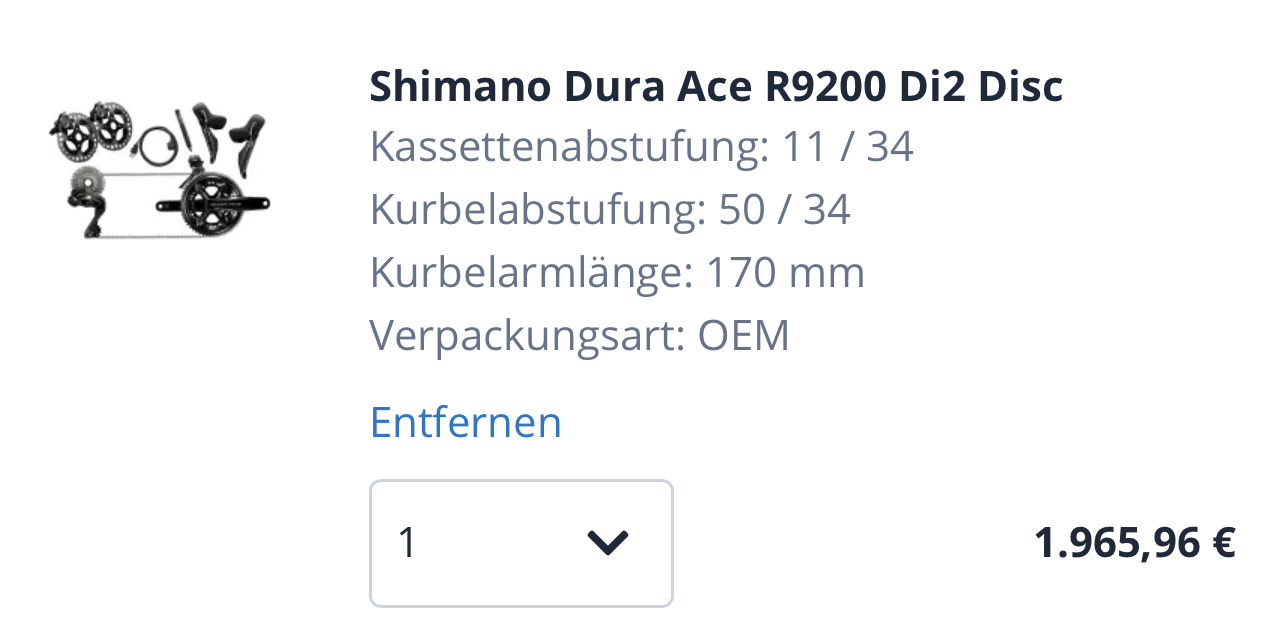Click the dropdown chevron arrow in quantity box

(607, 543)
